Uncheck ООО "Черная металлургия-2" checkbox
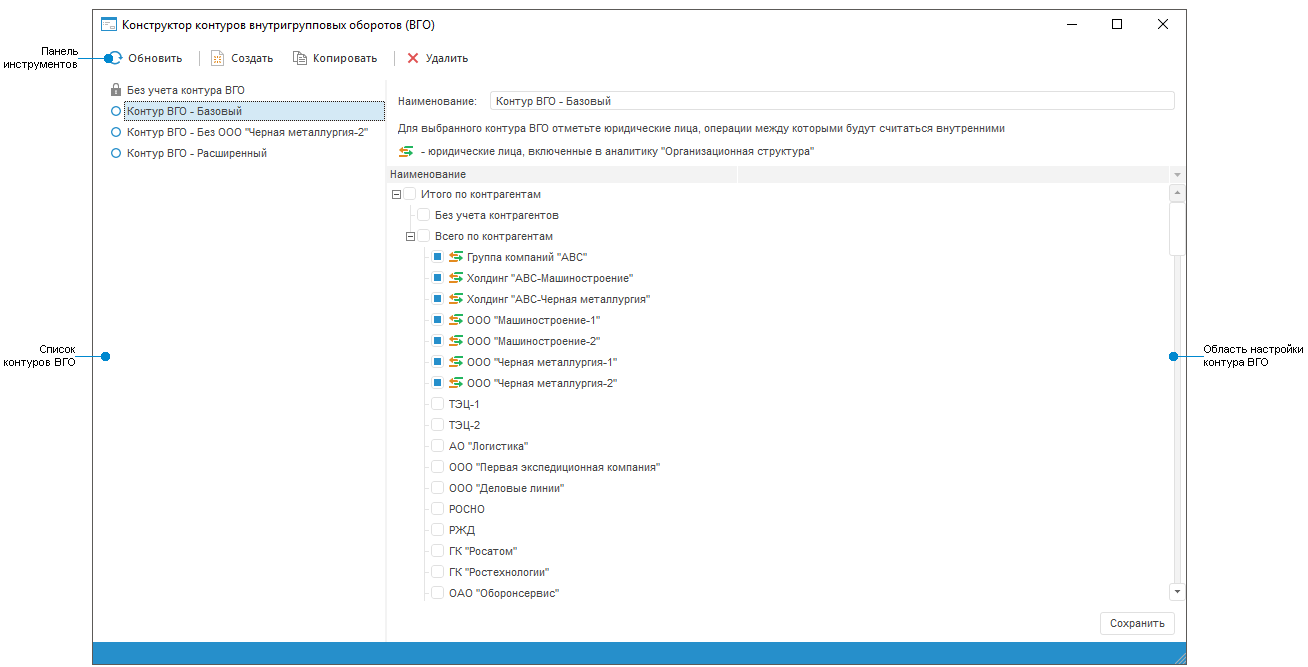The image size is (1308, 667). [x=437, y=383]
